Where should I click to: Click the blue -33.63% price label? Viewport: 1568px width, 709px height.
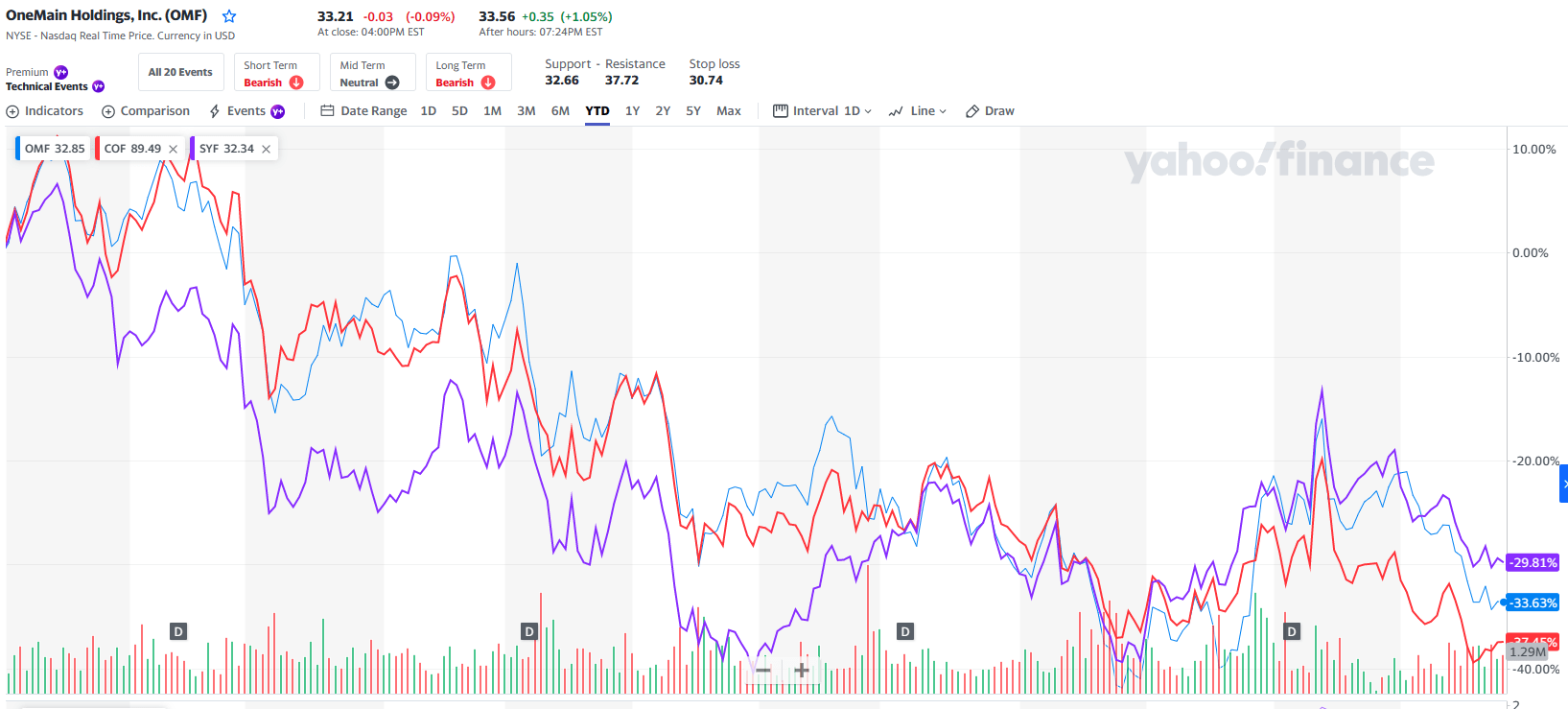click(x=1533, y=603)
